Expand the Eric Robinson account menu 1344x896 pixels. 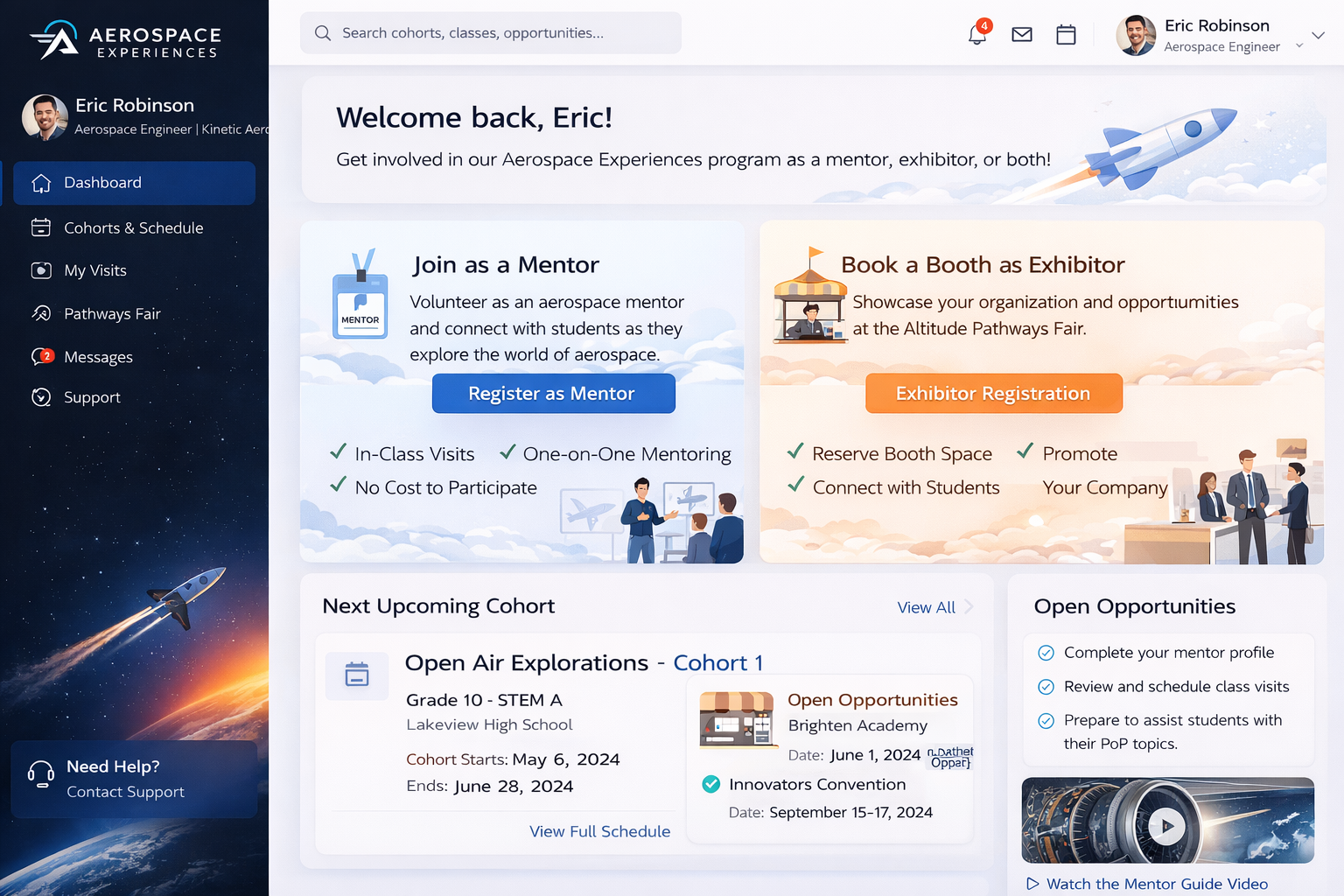1318,35
